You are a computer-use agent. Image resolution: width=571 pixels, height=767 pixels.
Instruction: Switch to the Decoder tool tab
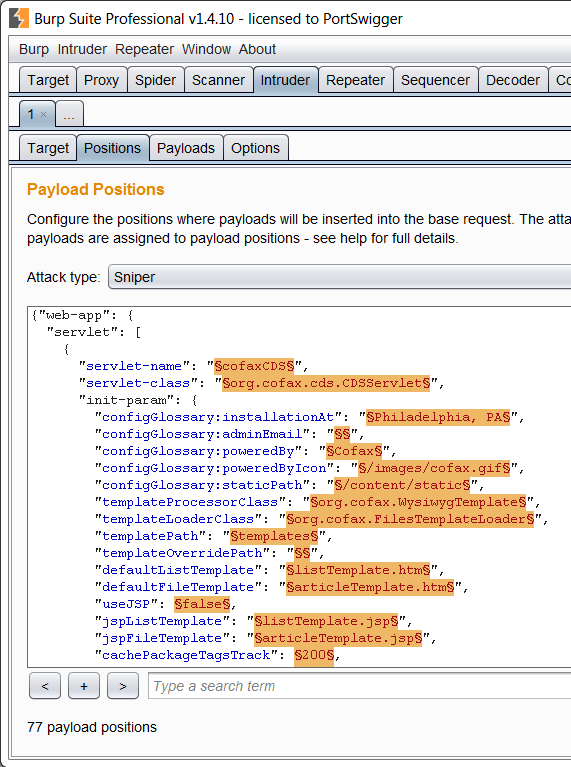513,80
